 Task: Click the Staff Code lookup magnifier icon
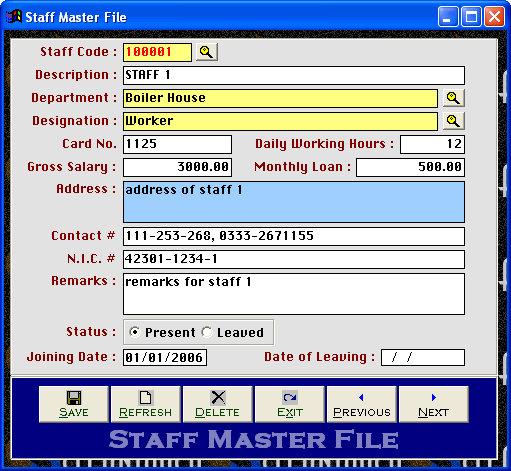tap(207, 52)
